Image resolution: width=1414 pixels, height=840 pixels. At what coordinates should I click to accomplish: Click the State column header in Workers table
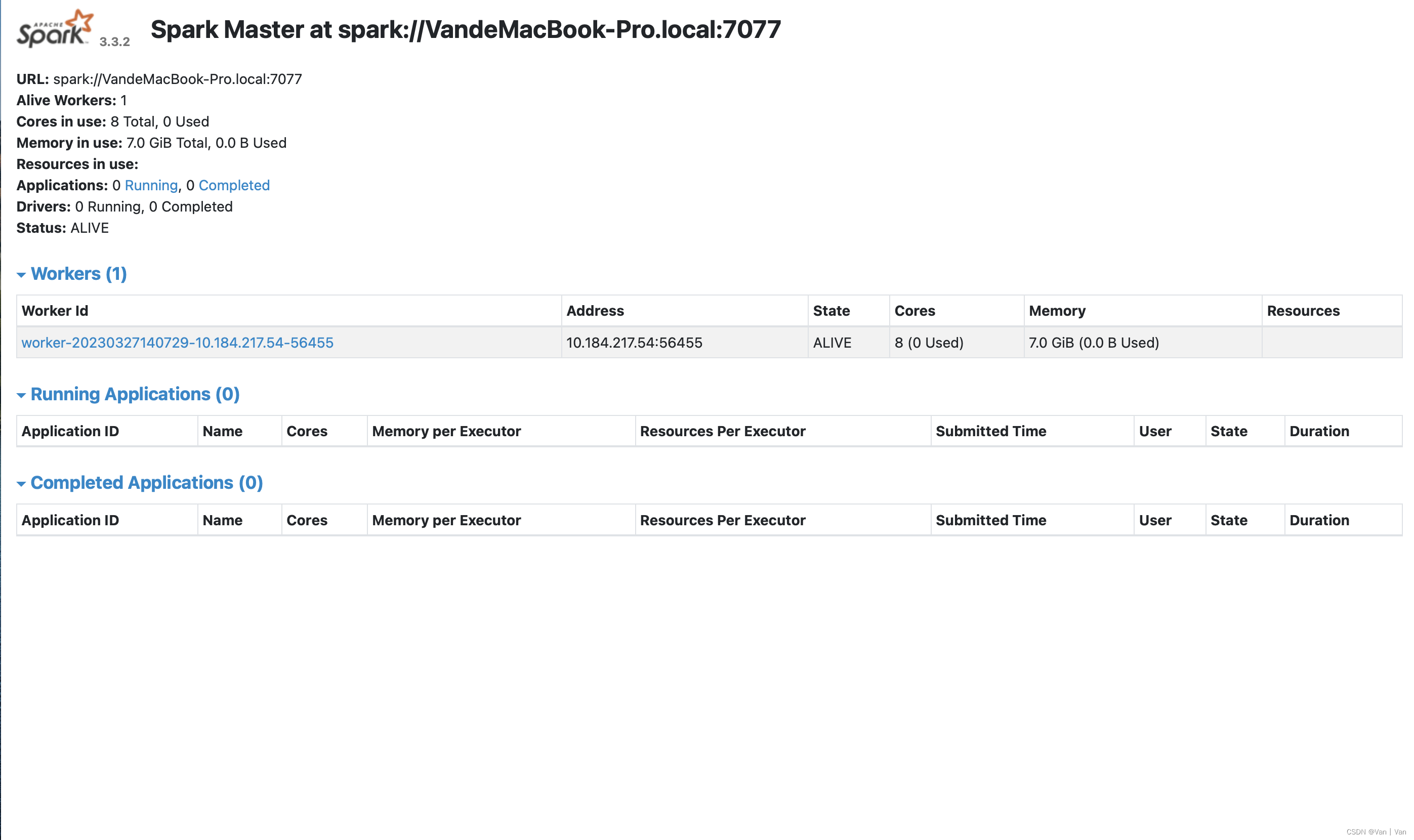[x=831, y=310]
